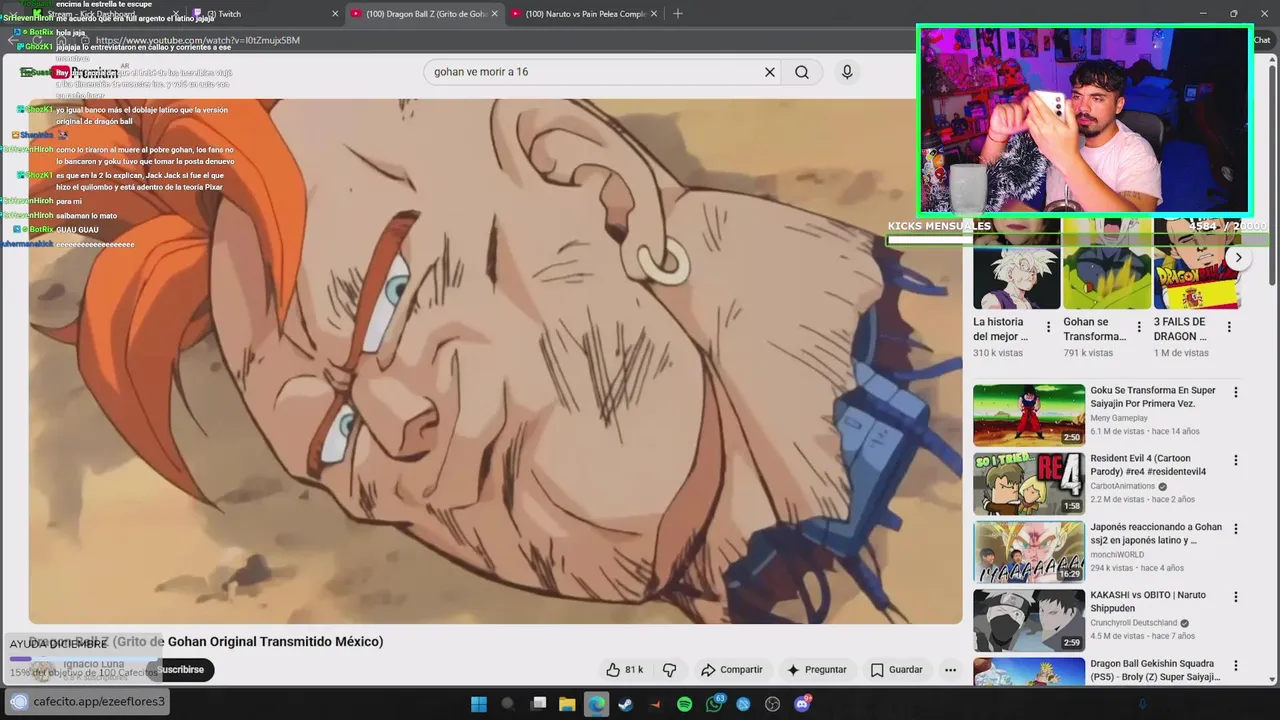Start voice search with the microphone icon
The height and width of the screenshot is (720, 1280).
point(847,72)
